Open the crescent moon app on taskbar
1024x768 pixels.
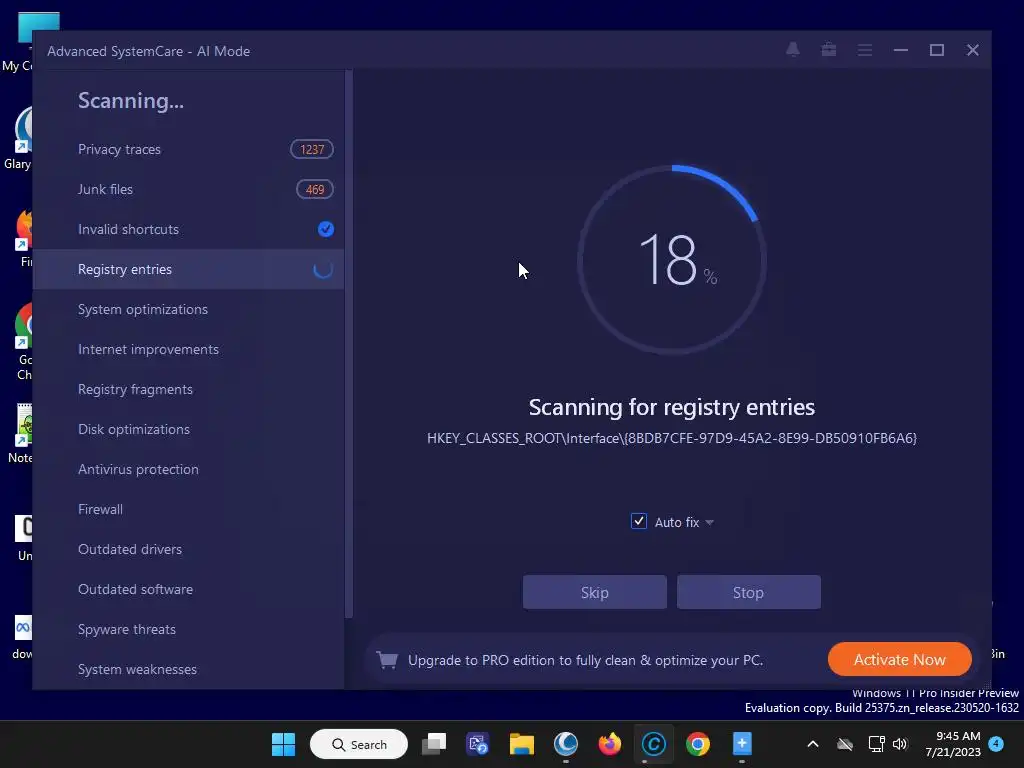tap(566, 744)
